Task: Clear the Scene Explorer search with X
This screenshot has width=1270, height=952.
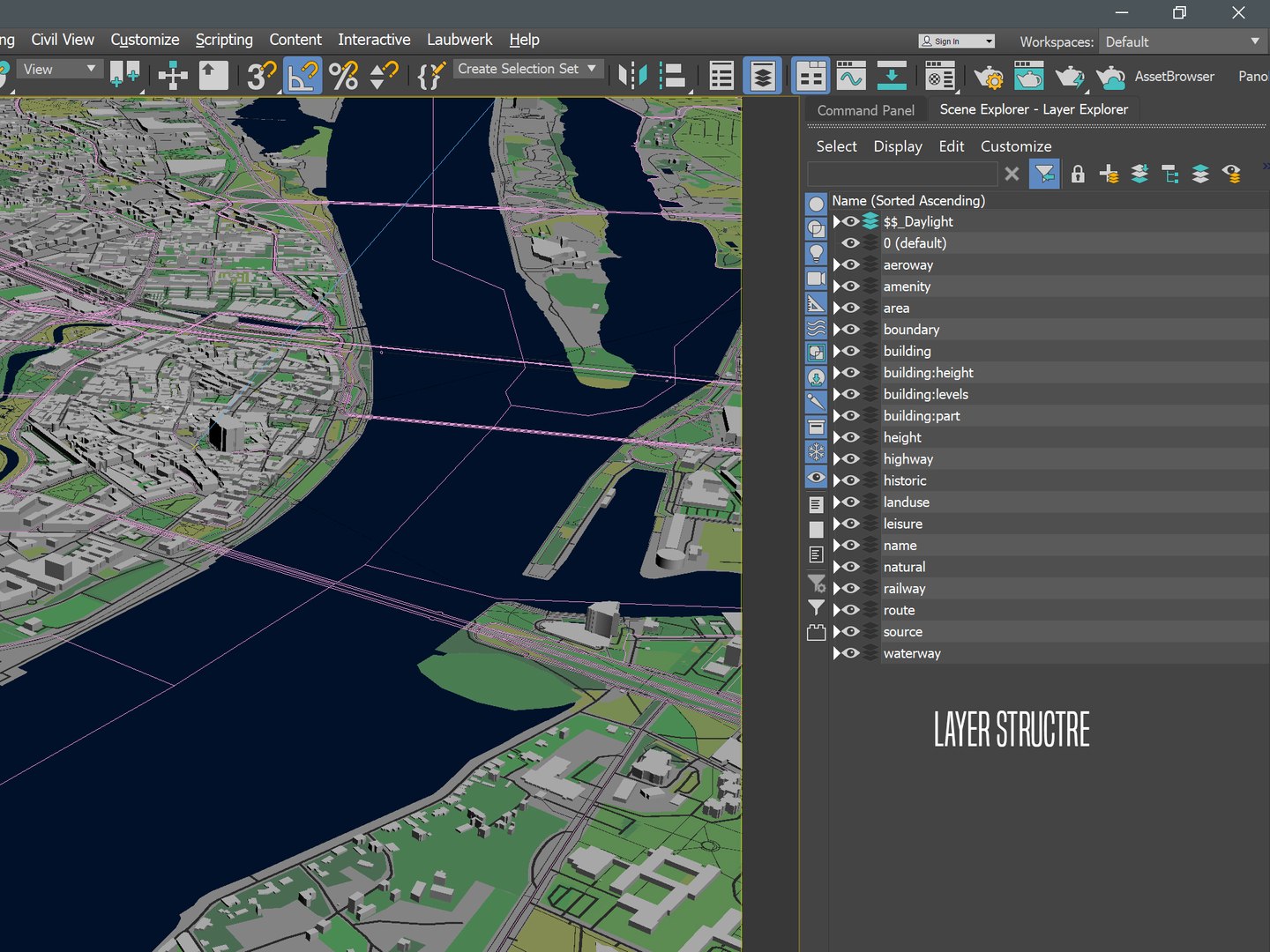Action: (1012, 174)
